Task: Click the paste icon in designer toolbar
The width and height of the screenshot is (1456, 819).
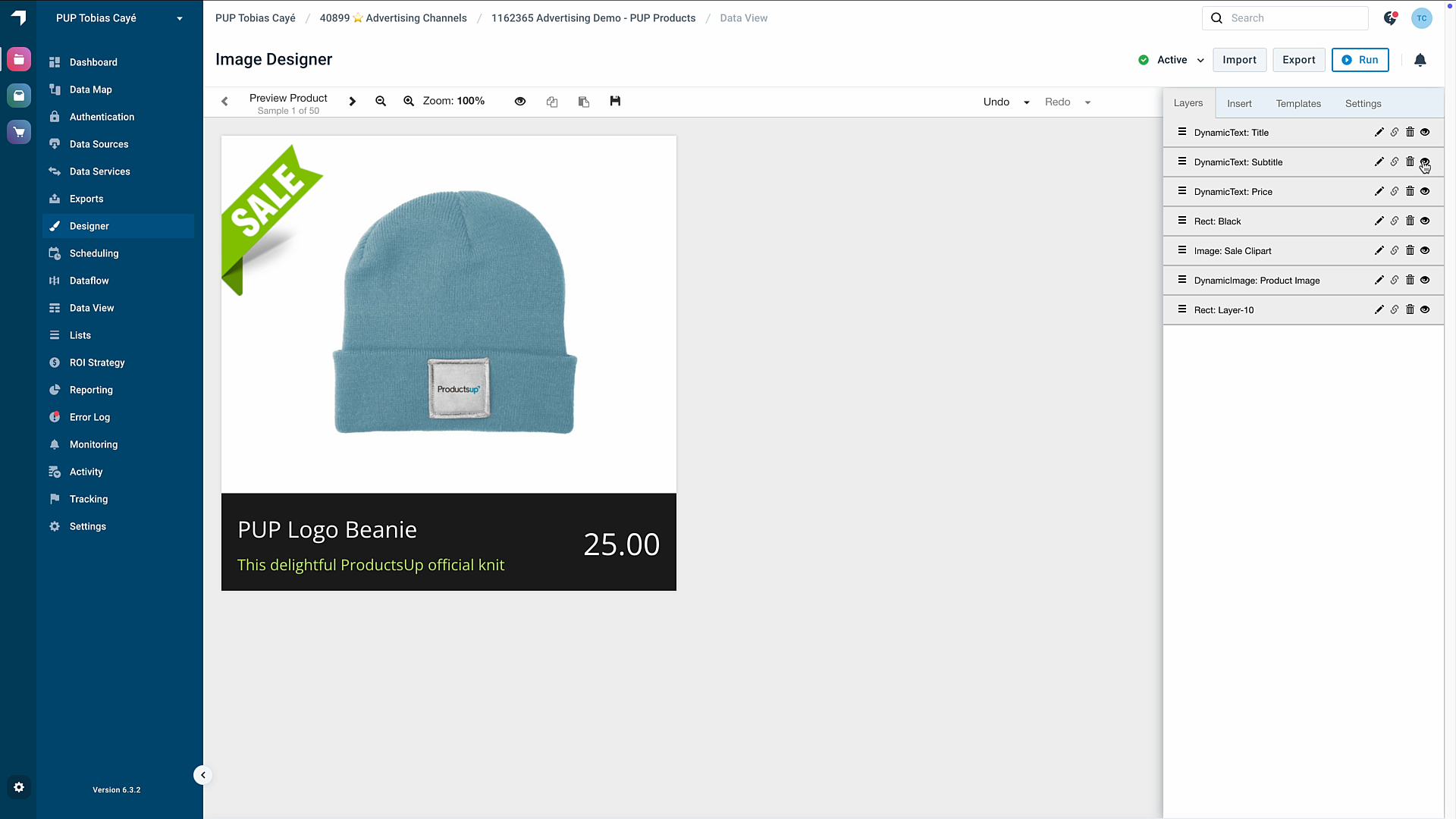Action: point(584,102)
